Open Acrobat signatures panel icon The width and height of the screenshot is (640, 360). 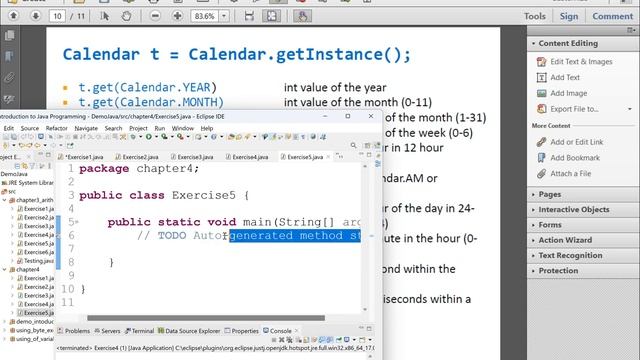9,99
